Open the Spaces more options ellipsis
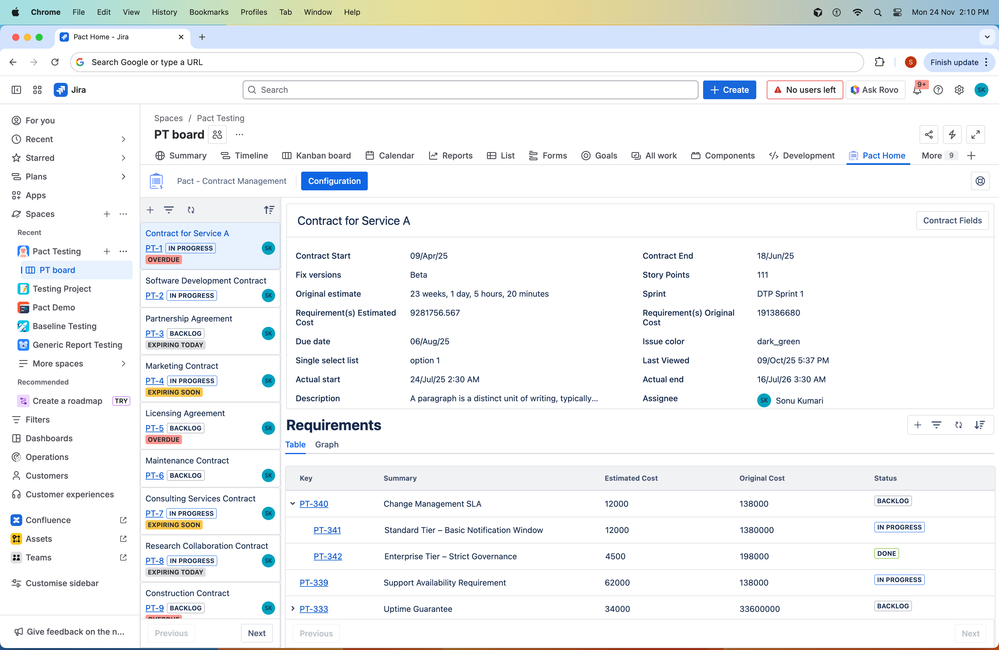 click(x=123, y=214)
